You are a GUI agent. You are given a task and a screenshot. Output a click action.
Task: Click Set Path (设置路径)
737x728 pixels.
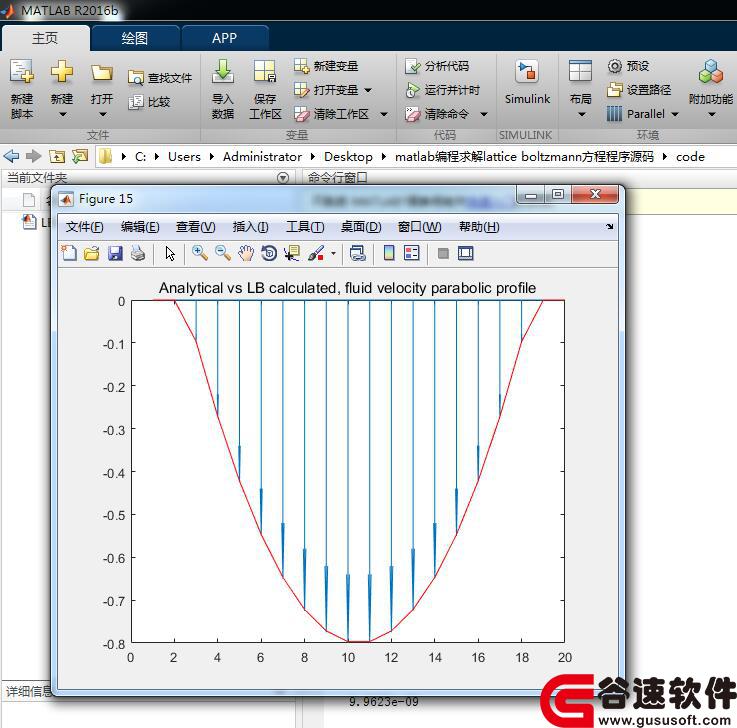point(639,89)
